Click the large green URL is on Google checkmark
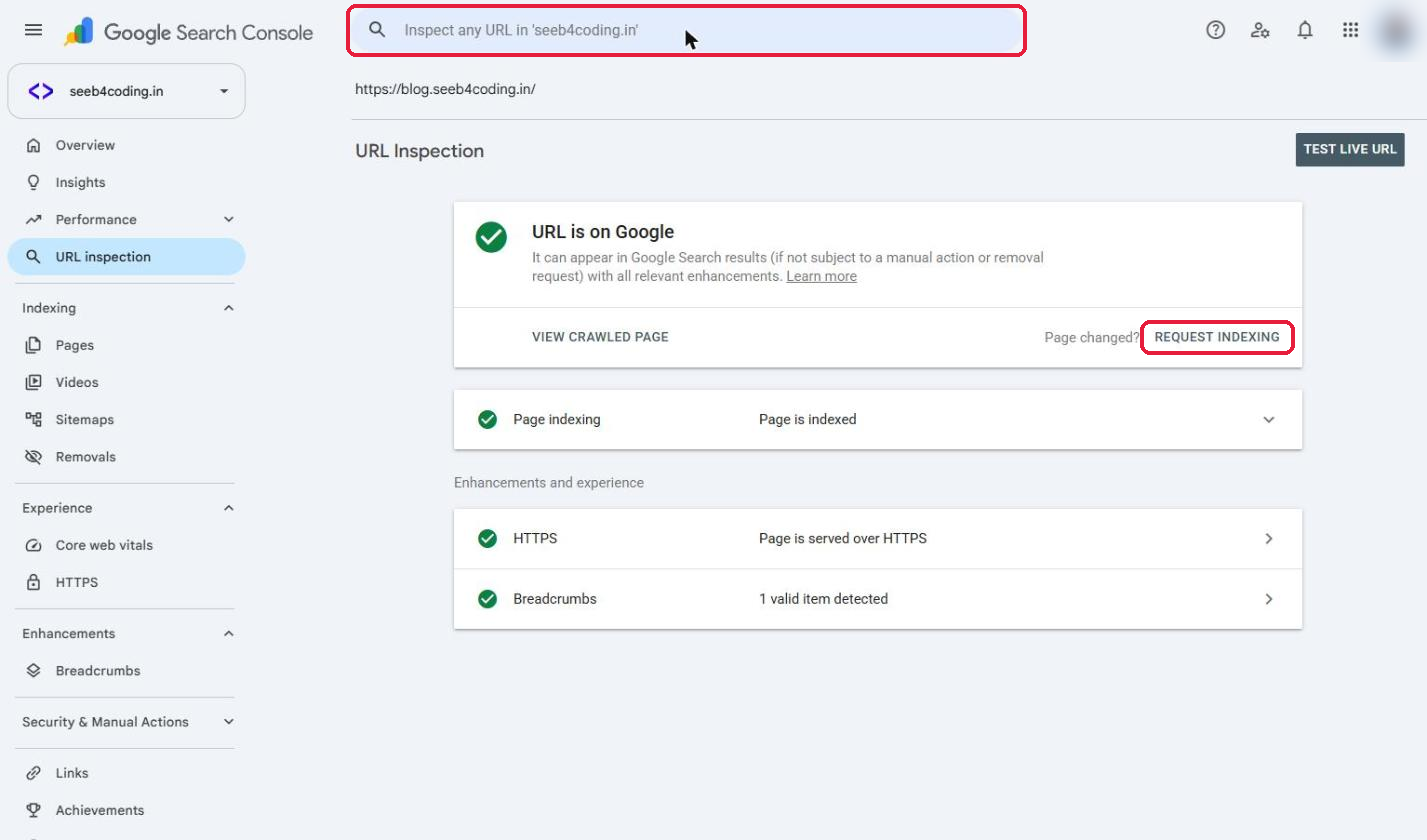The height and width of the screenshot is (840, 1427). pyautogui.click(x=491, y=237)
